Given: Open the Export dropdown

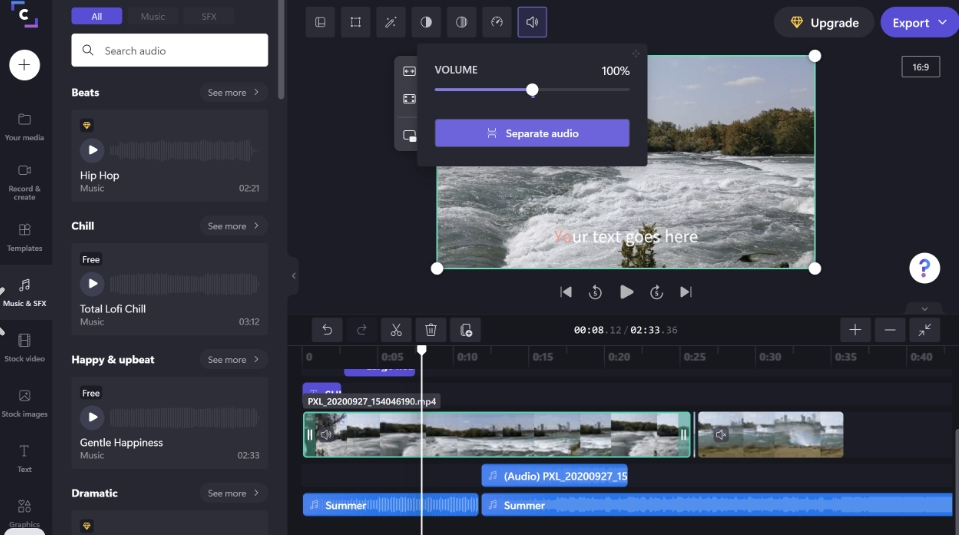Looking at the screenshot, I should click(919, 23).
